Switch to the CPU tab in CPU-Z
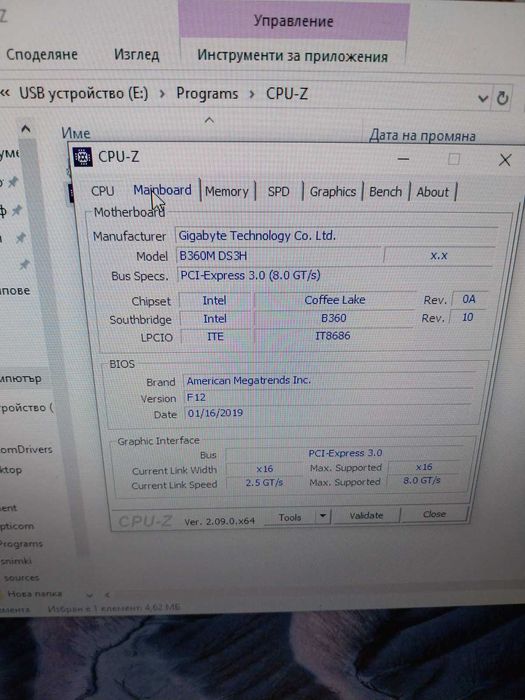The width and height of the screenshot is (525, 700). click(x=103, y=191)
